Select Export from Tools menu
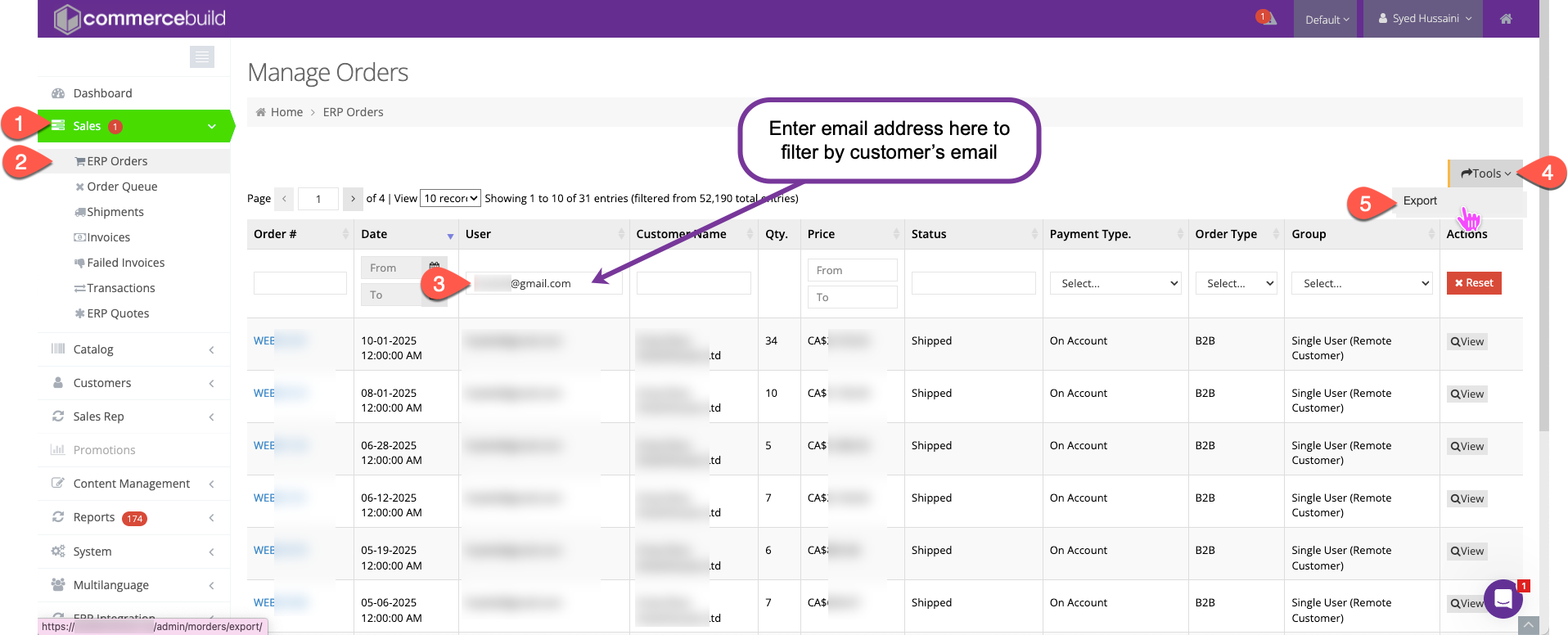Viewport: 1568px width, 635px height. pos(1420,201)
